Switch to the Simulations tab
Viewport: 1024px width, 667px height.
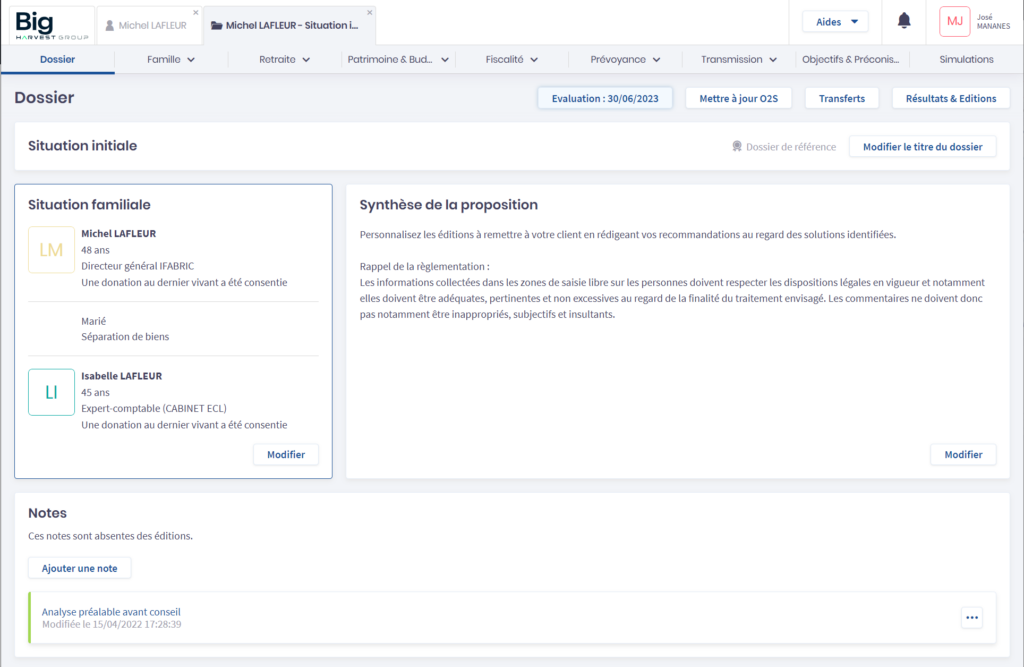(x=966, y=60)
